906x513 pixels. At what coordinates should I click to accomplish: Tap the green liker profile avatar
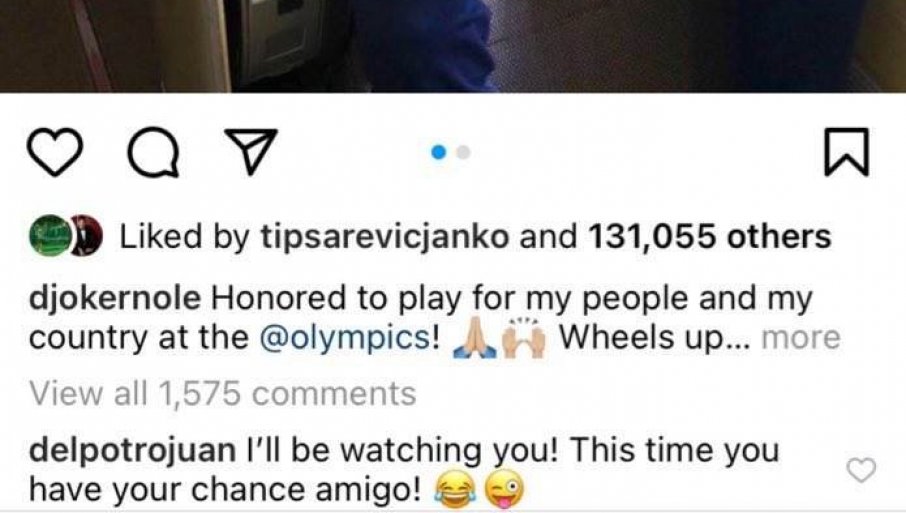(50, 236)
